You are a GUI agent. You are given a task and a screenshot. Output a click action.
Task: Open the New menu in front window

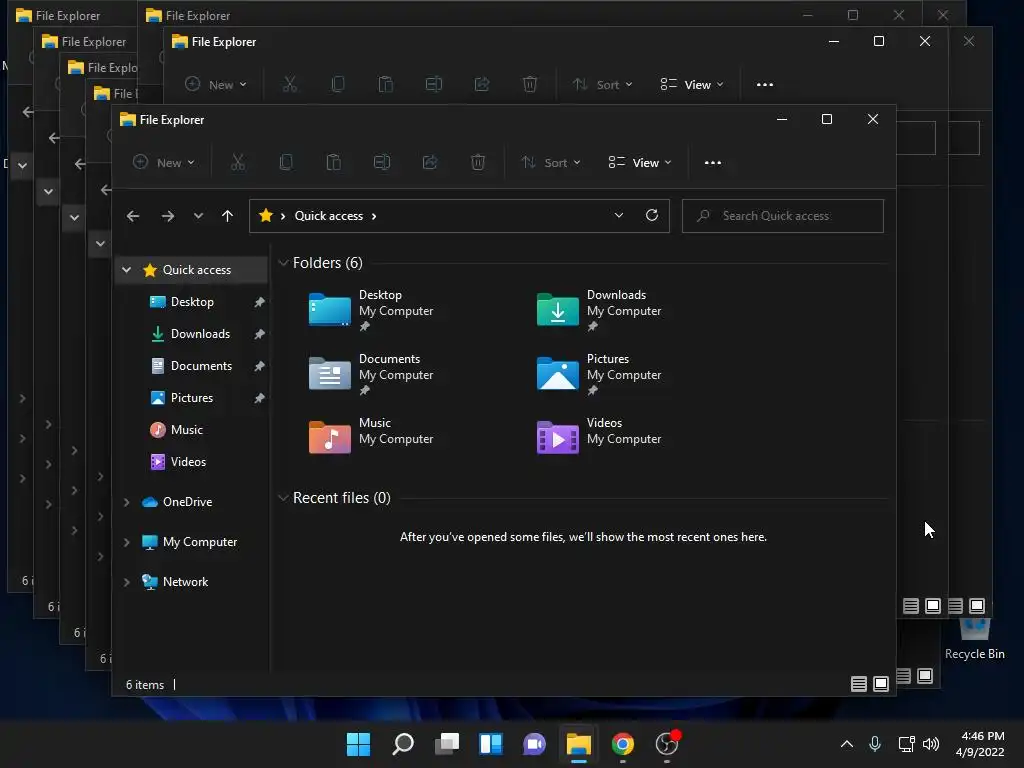pos(163,163)
